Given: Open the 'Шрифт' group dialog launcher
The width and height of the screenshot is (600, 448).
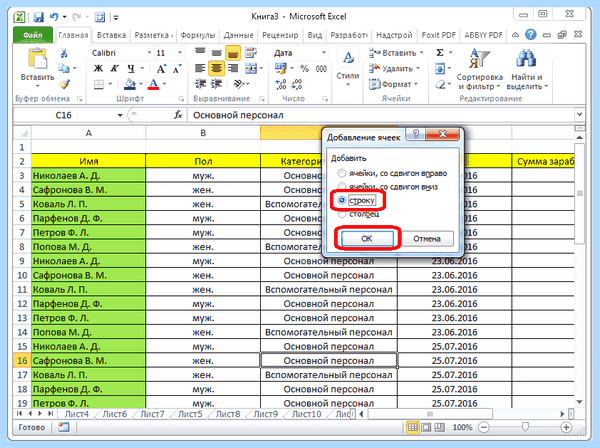Looking at the screenshot, I should point(181,99).
